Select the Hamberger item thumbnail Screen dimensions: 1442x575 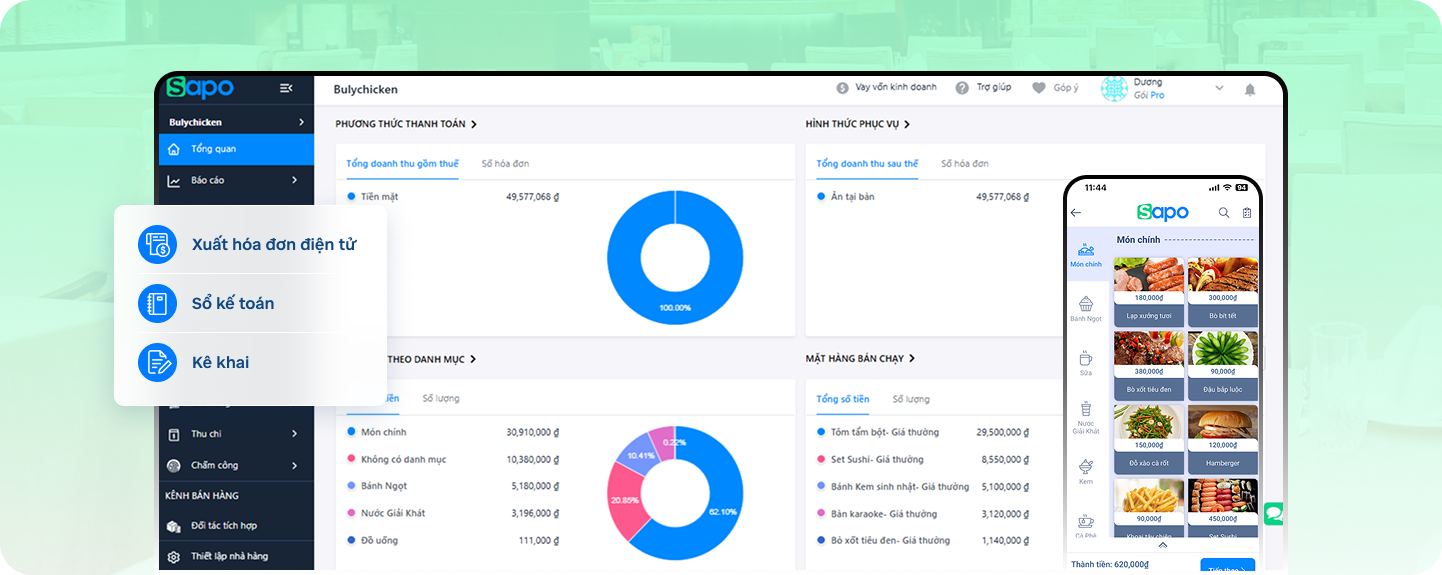pyautogui.click(x=1222, y=427)
